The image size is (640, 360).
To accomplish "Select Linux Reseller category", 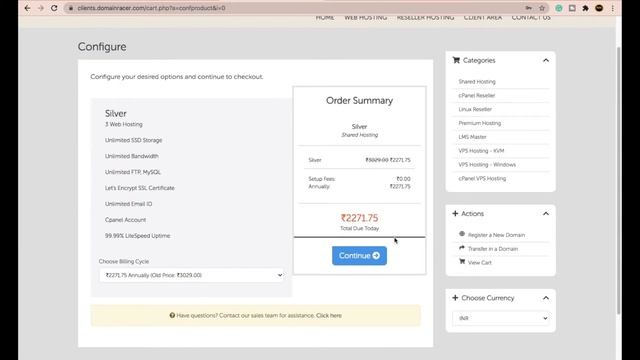I will (475, 109).
